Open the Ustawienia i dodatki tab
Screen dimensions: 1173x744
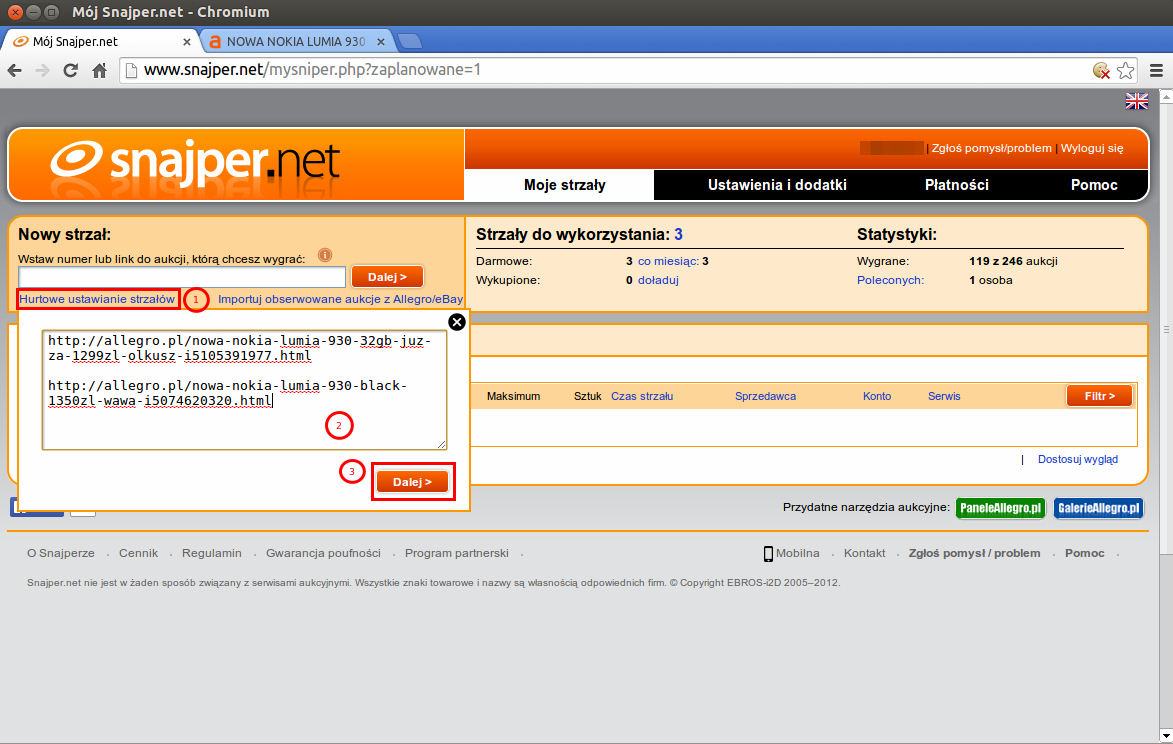click(777, 185)
